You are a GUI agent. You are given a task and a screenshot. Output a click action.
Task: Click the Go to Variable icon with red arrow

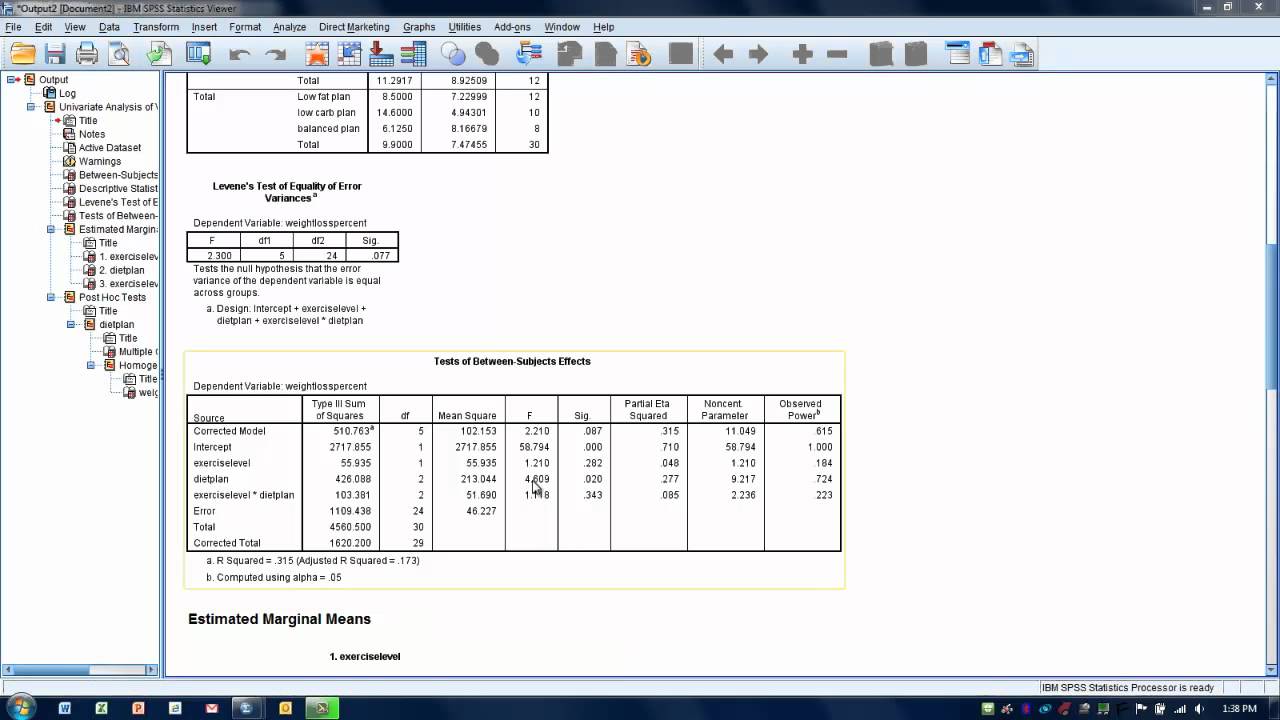[381, 54]
